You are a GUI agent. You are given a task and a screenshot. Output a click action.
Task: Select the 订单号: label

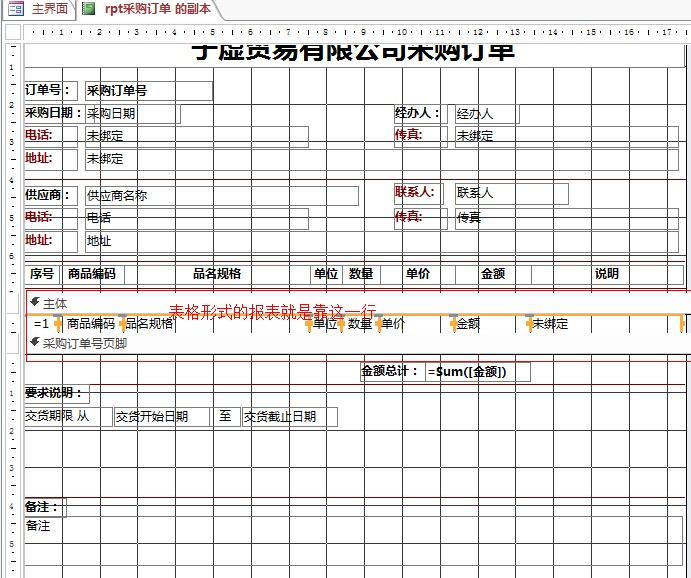[51, 90]
